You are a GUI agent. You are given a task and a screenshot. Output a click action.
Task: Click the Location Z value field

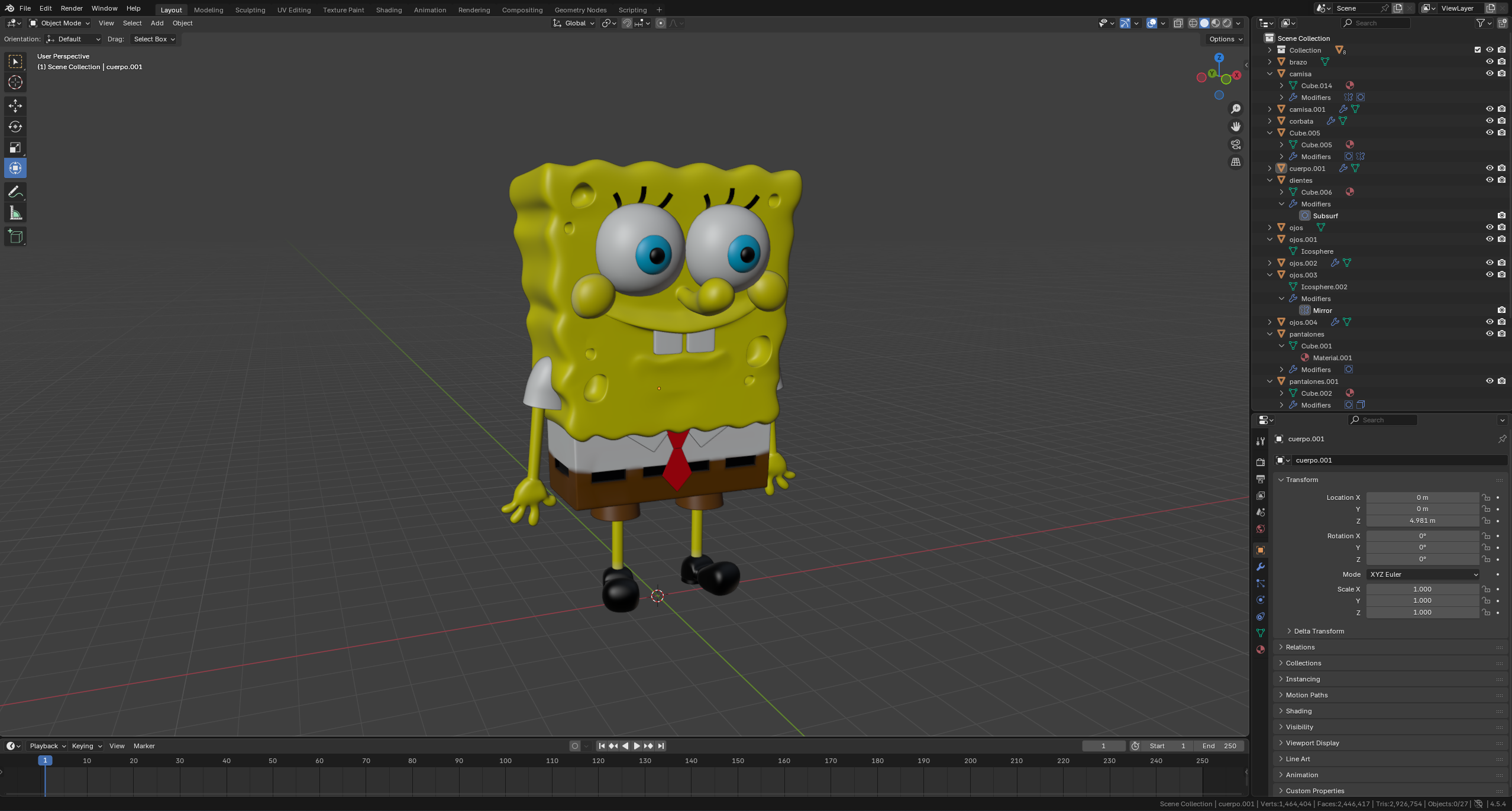click(x=1422, y=521)
